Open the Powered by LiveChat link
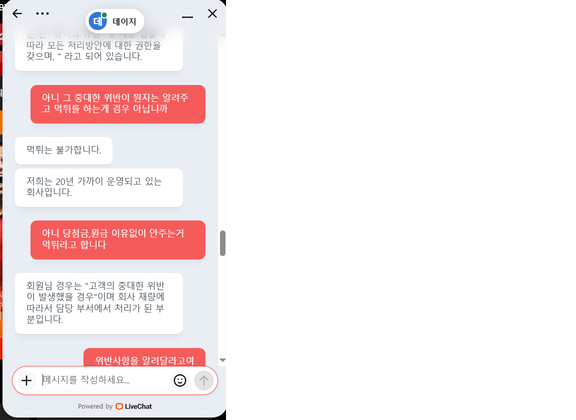Viewport: 576px width, 420px height. [x=115, y=406]
